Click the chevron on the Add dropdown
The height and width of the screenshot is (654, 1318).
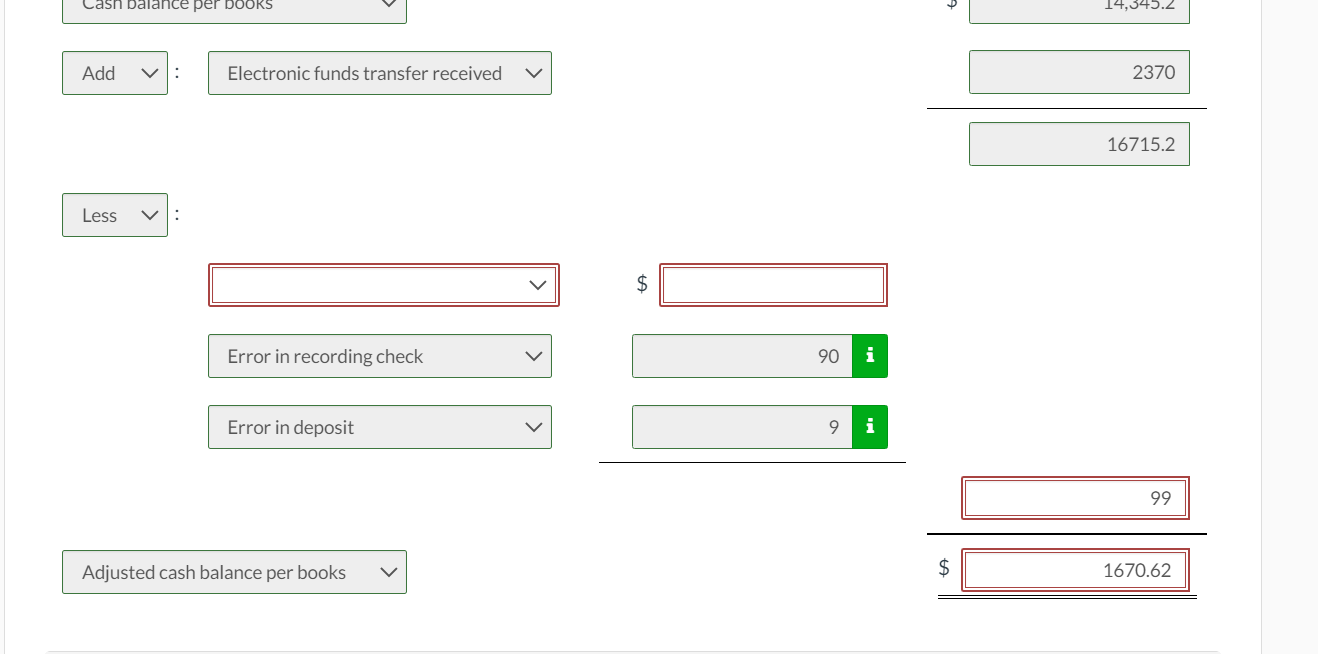[x=148, y=72]
